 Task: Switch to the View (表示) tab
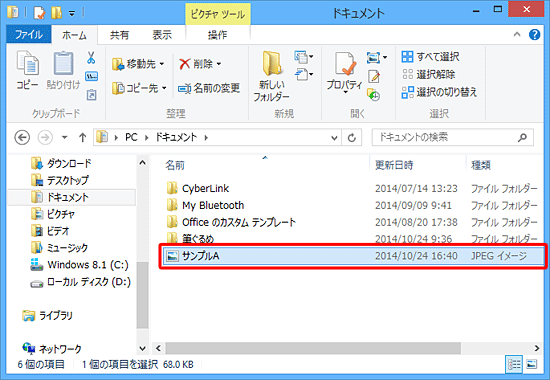tap(162, 35)
